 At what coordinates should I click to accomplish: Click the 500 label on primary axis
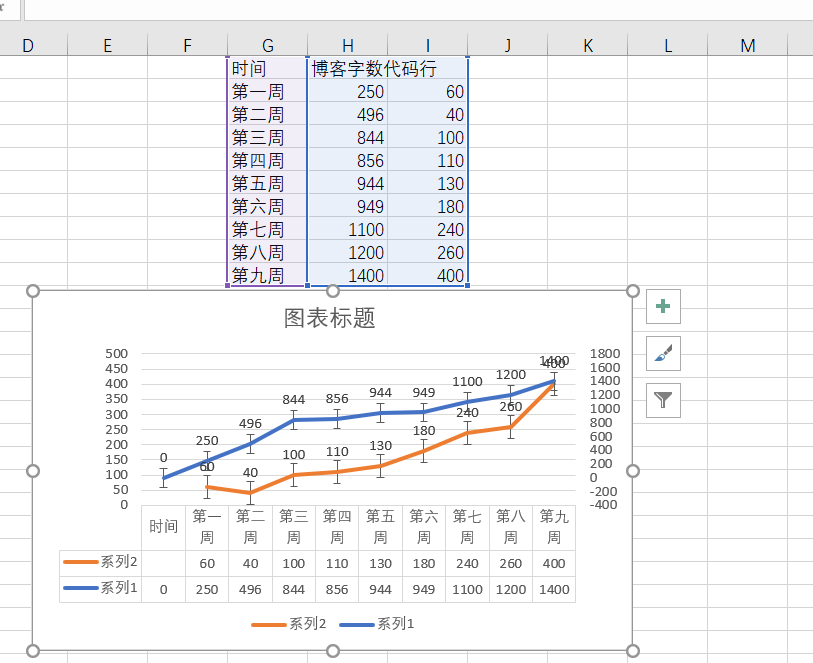116,354
